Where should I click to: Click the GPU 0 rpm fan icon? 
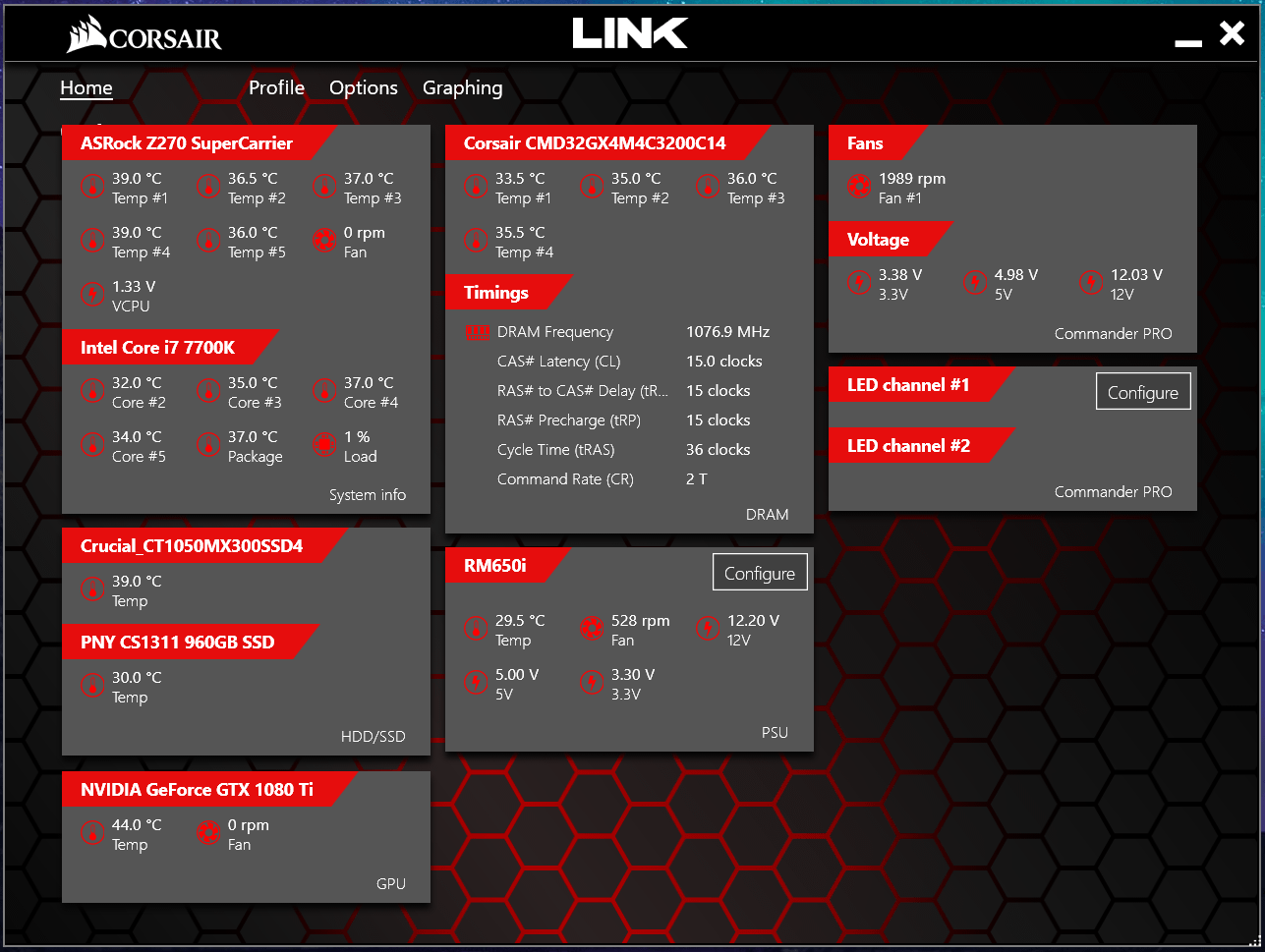tap(208, 833)
